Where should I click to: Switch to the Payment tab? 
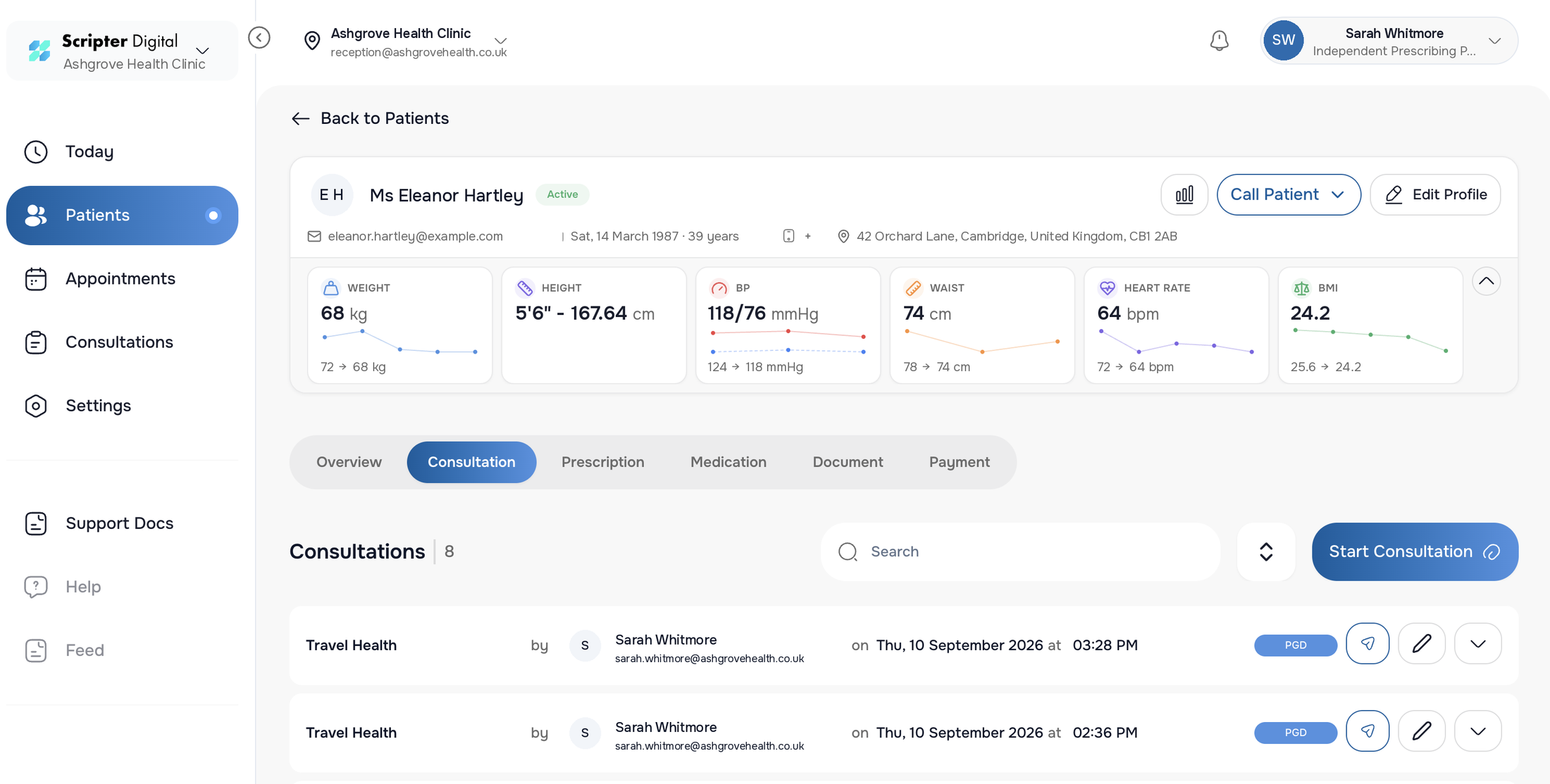click(x=959, y=462)
